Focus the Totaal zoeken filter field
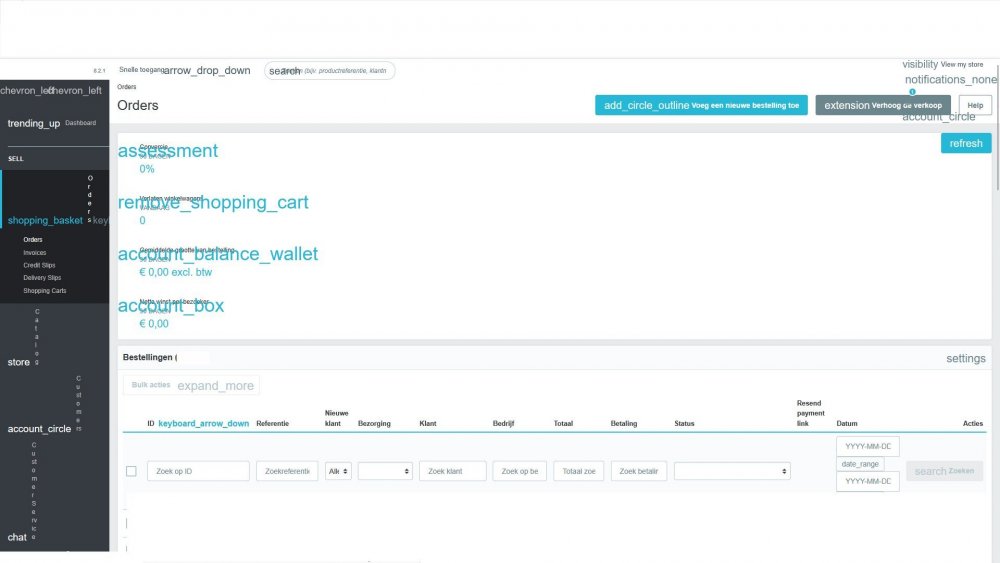The height and width of the screenshot is (563, 1000). click(x=578, y=471)
